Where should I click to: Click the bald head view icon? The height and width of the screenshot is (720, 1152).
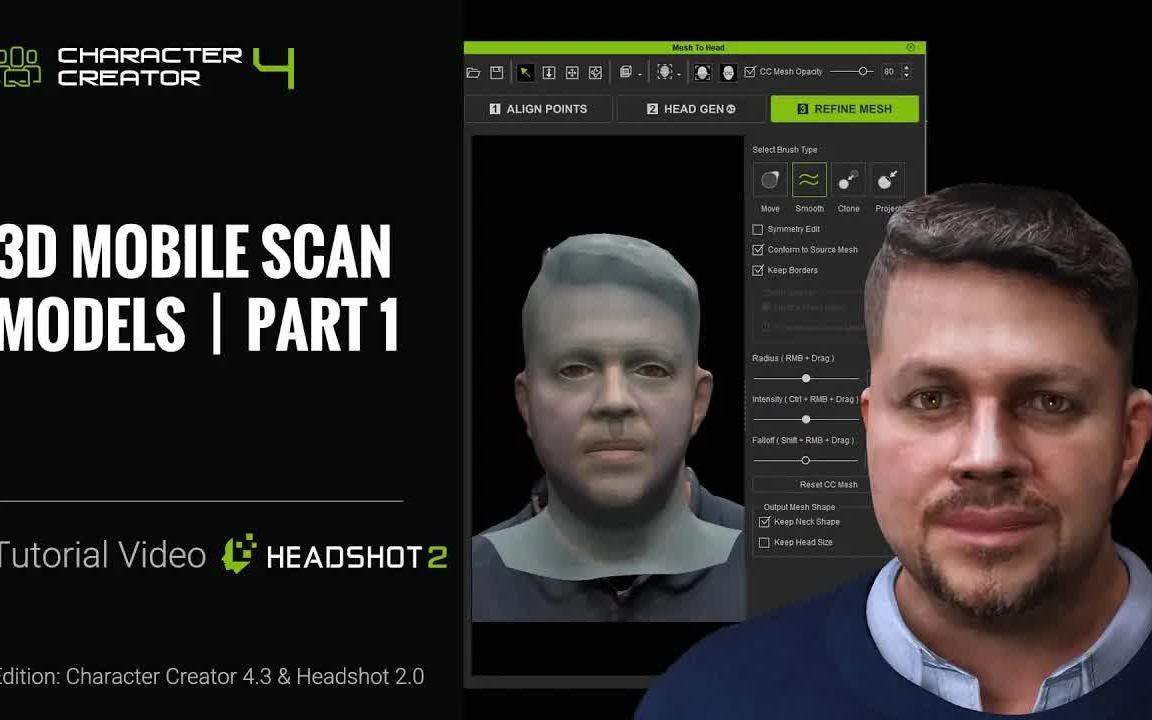[x=728, y=72]
